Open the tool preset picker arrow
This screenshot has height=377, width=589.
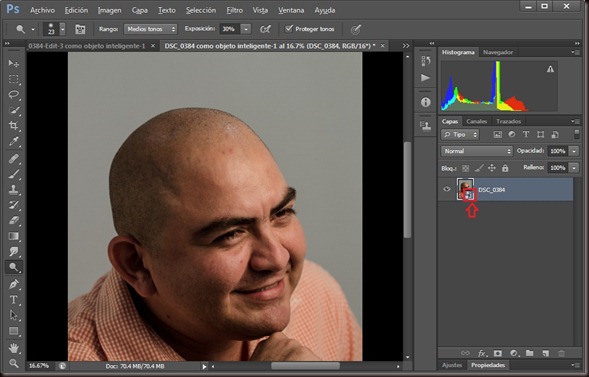coord(33,29)
